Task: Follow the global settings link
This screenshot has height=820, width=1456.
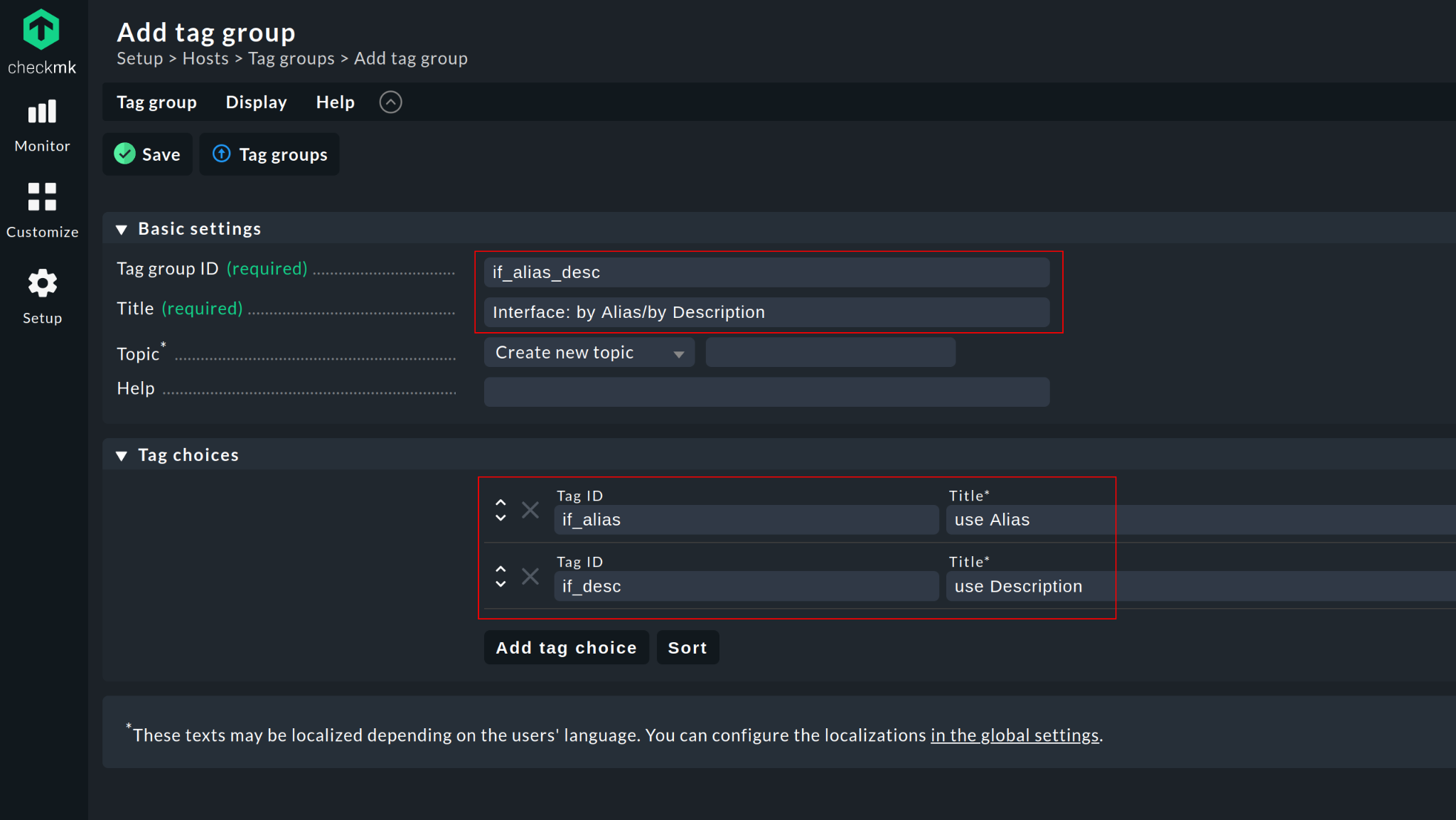Action: (1015, 735)
